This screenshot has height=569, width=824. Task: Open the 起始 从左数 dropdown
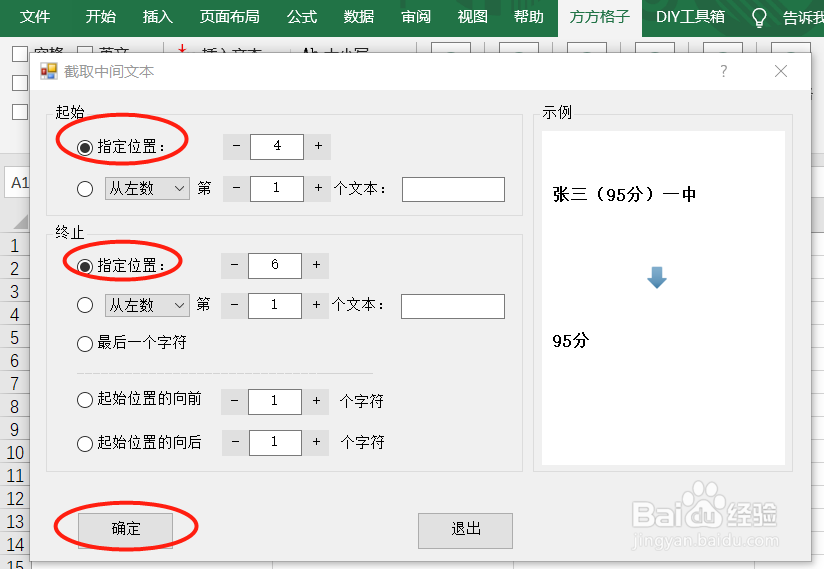tap(147, 188)
